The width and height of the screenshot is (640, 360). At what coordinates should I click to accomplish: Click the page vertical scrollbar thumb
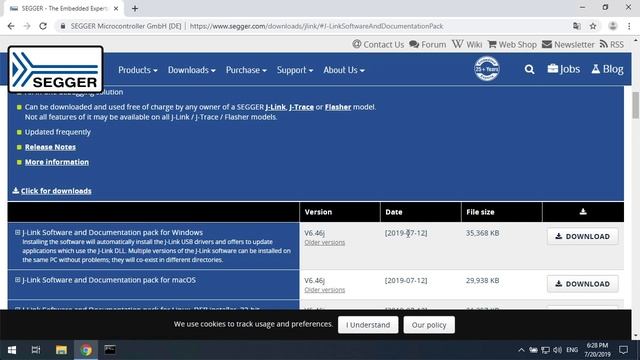pos(636,105)
